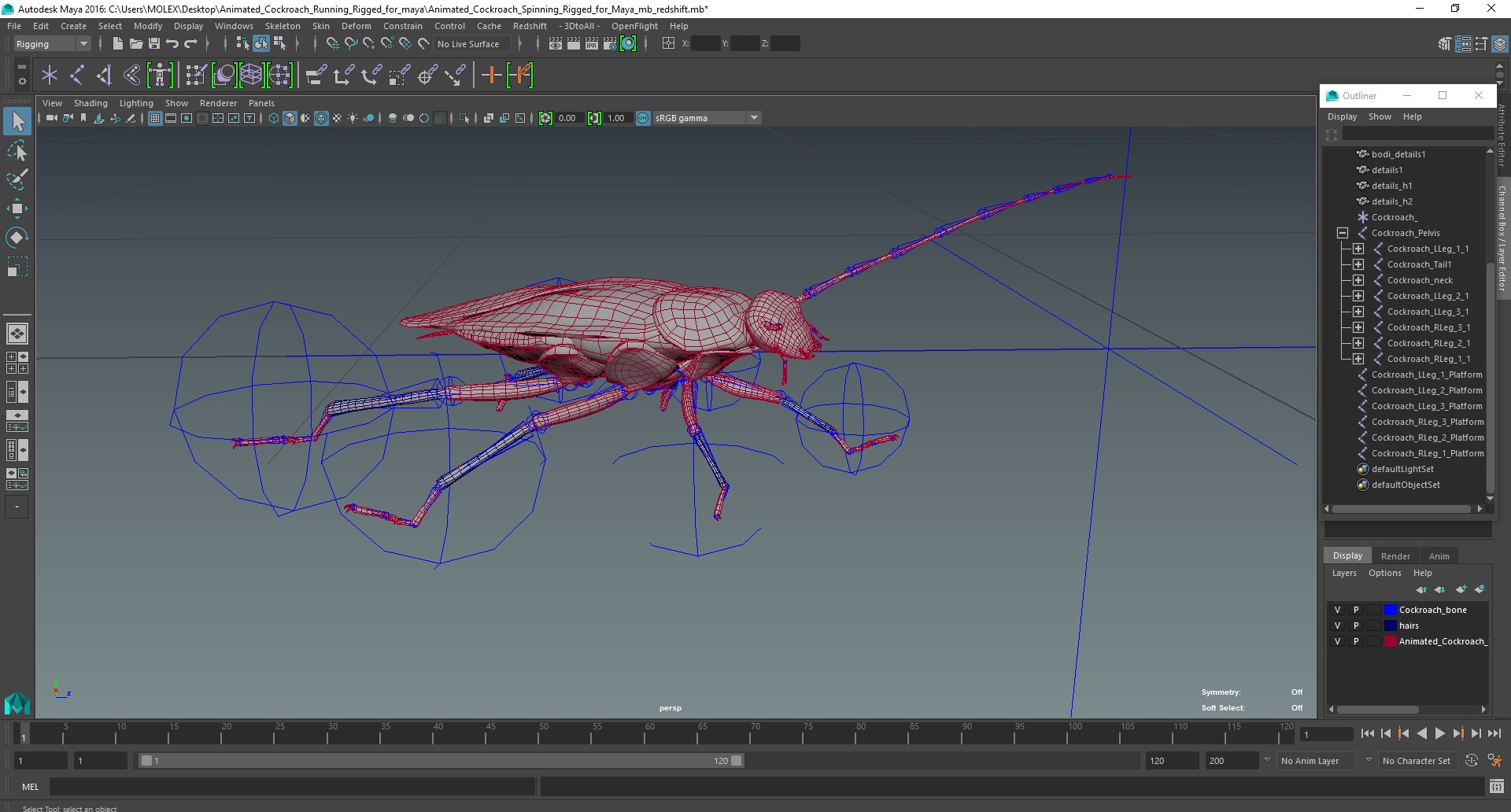
Task: Activate the Lasso select tool
Action: tap(17, 150)
